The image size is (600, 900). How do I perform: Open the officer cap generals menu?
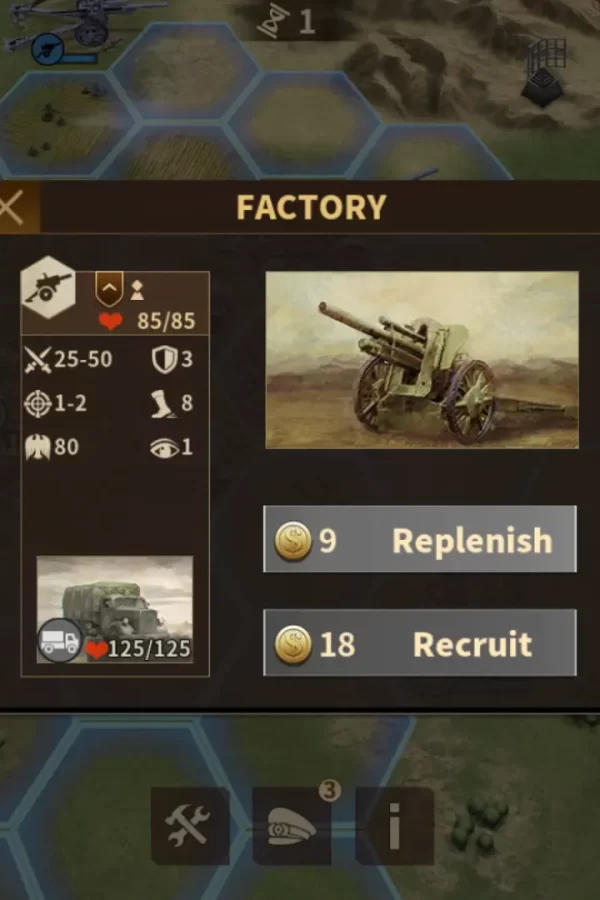[292, 825]
